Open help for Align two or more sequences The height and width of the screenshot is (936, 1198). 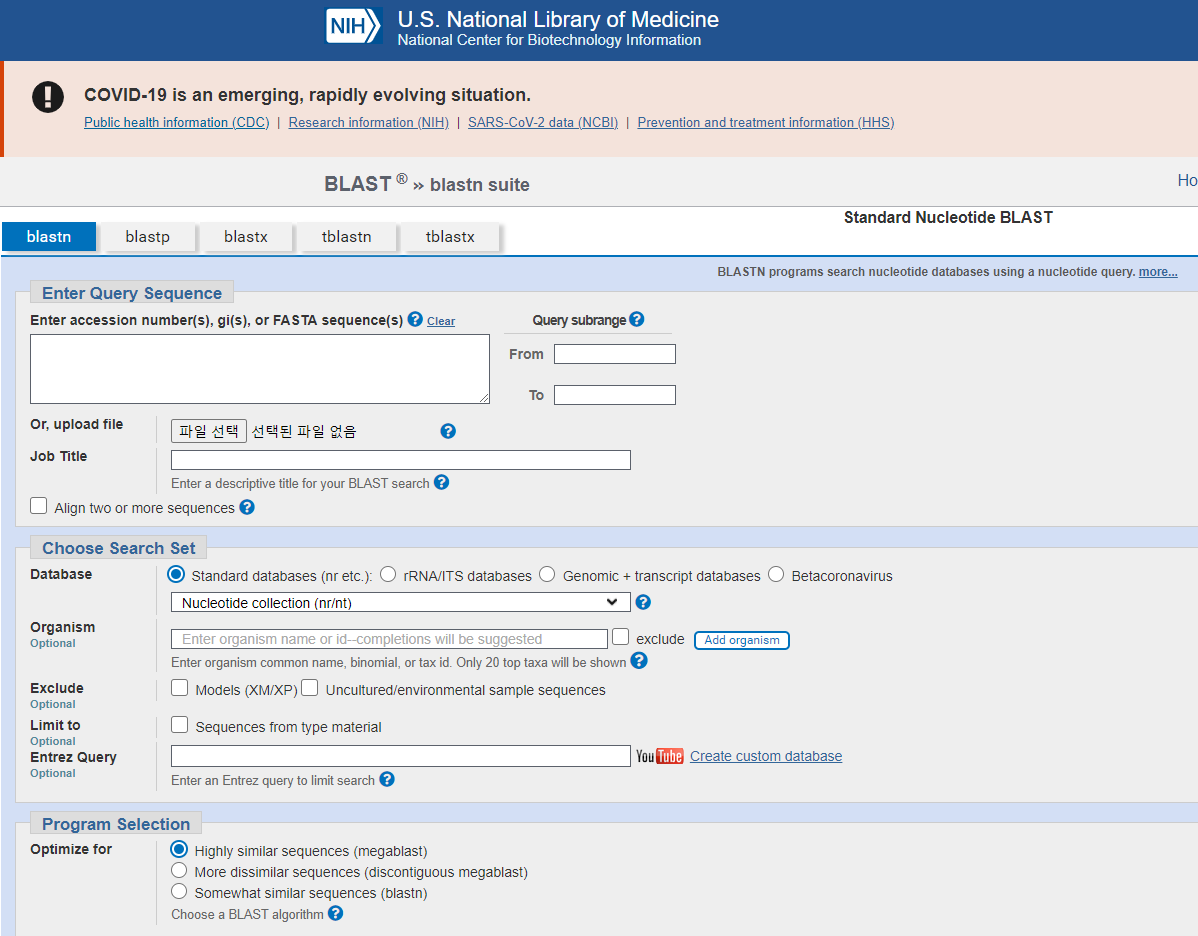247,507
